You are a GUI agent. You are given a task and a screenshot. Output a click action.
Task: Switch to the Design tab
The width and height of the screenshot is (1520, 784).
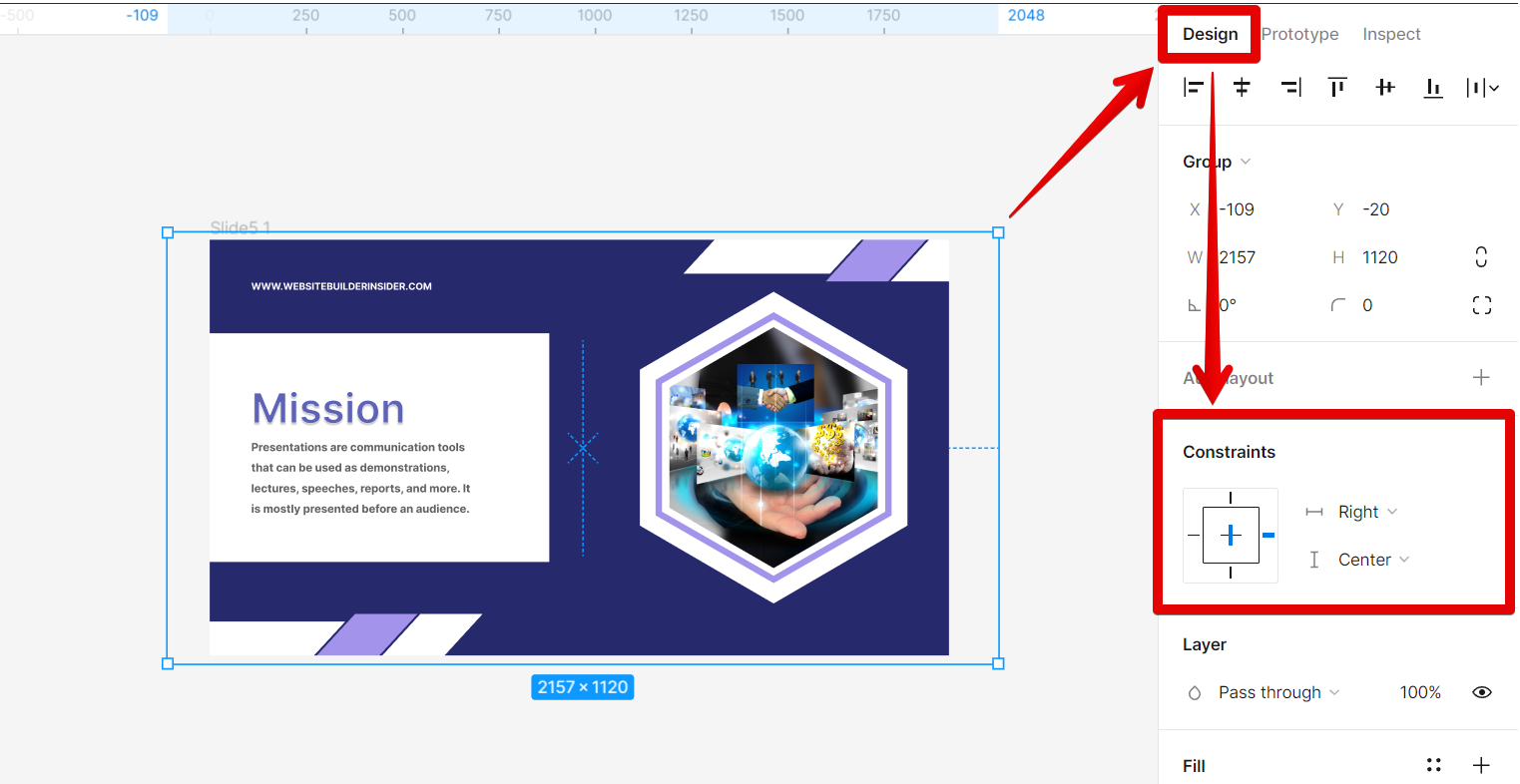point(1210,34)
